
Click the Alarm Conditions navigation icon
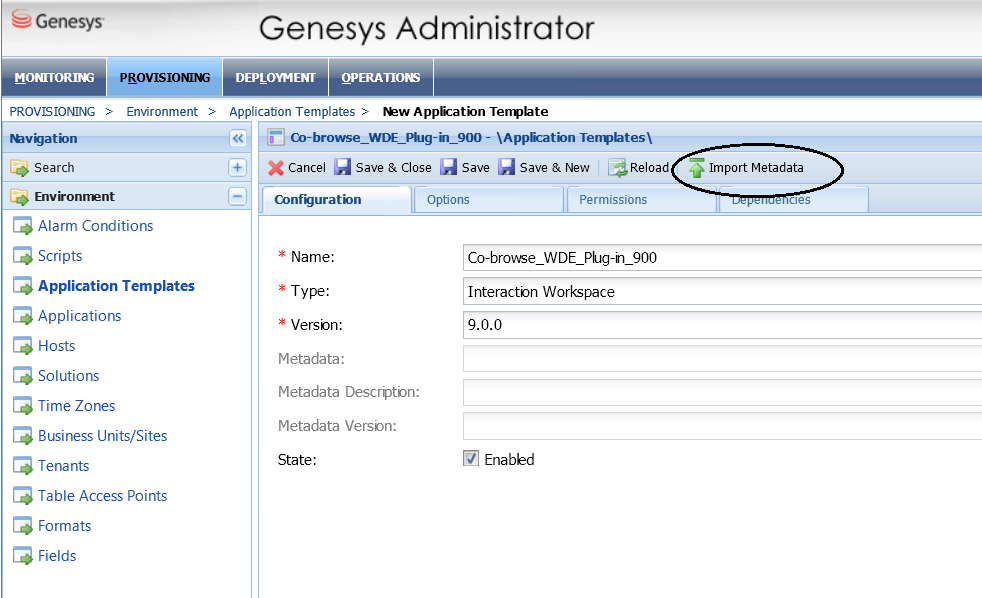point(22,226)
